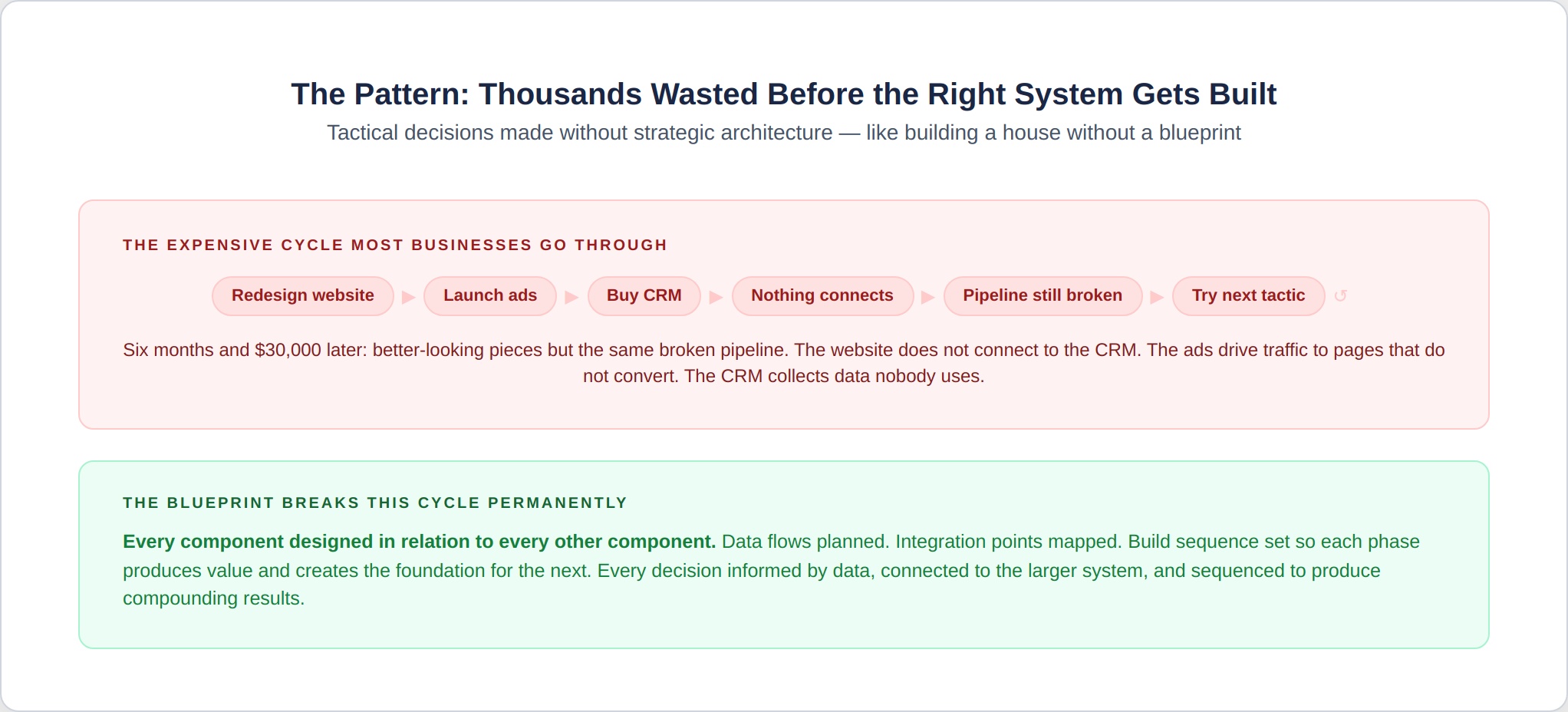Click the arrow before the Try next tactic pill

(x=1158, y=297)
